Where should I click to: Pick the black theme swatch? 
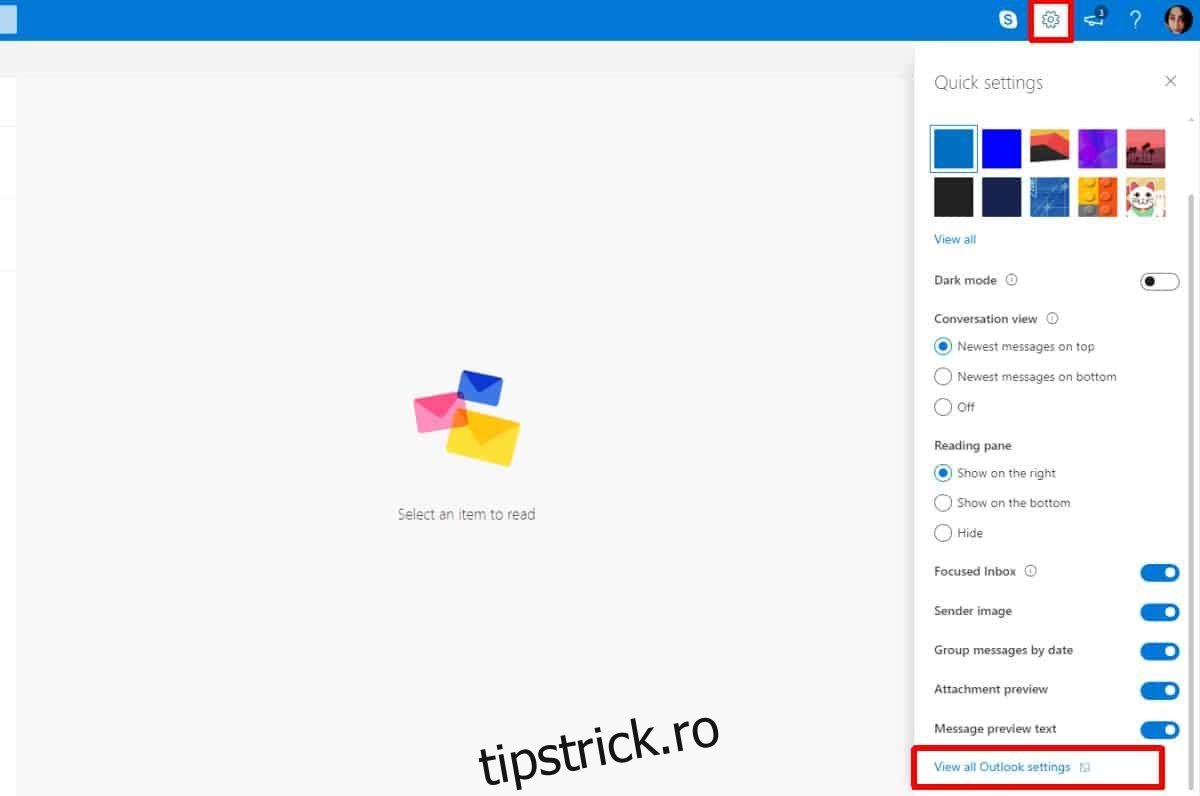click(953, 197)
